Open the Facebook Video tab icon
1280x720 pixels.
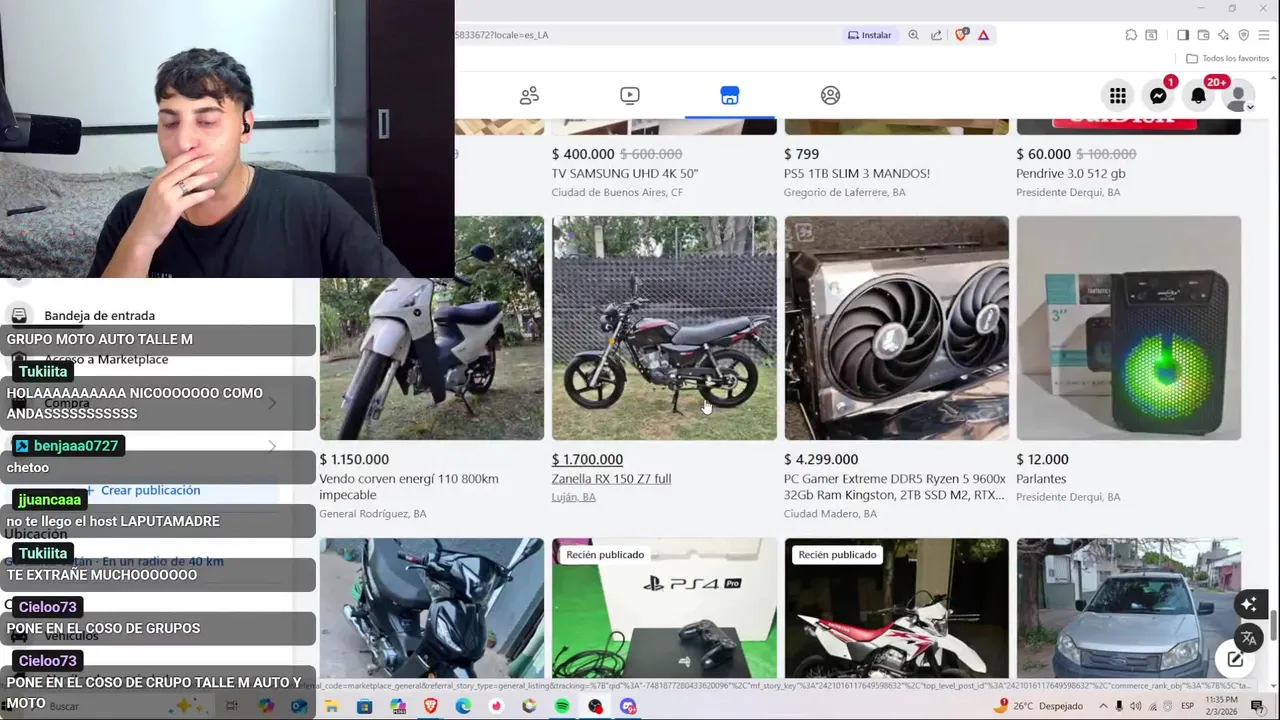click(x=630, y=96)
